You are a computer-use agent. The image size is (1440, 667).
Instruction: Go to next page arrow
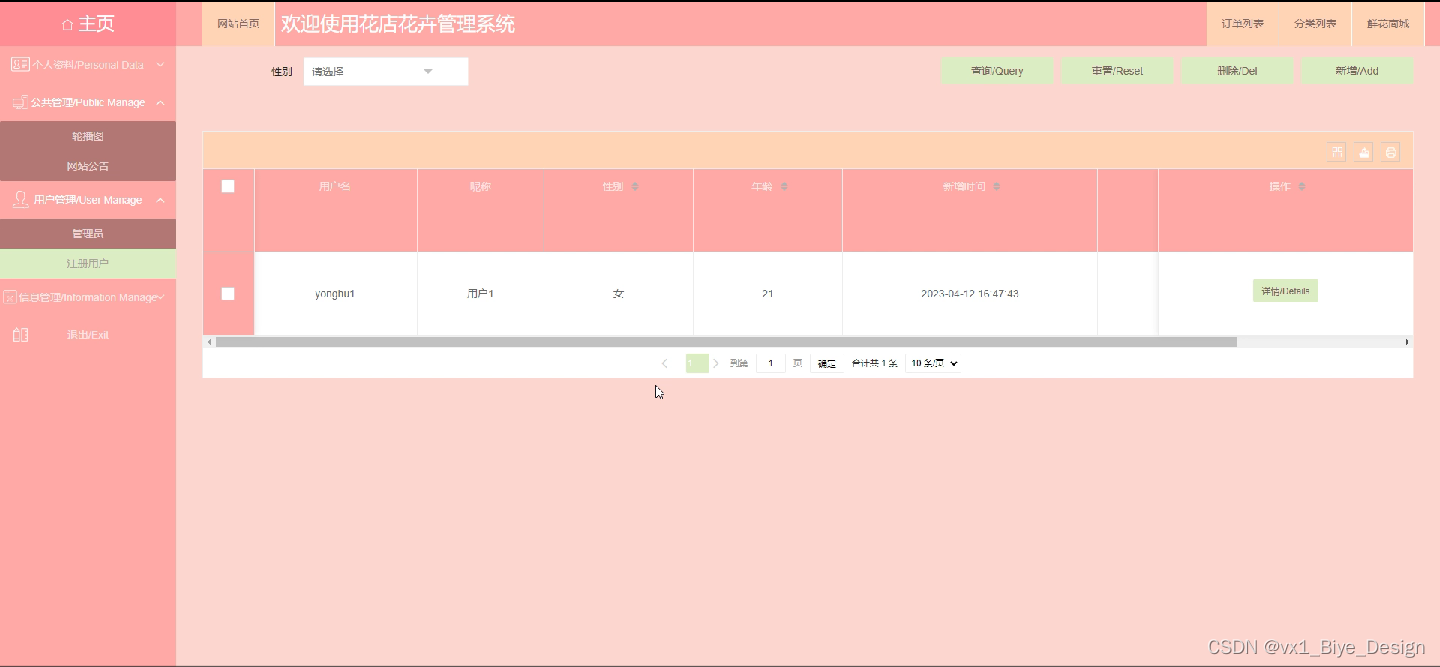tap(716, 363)
